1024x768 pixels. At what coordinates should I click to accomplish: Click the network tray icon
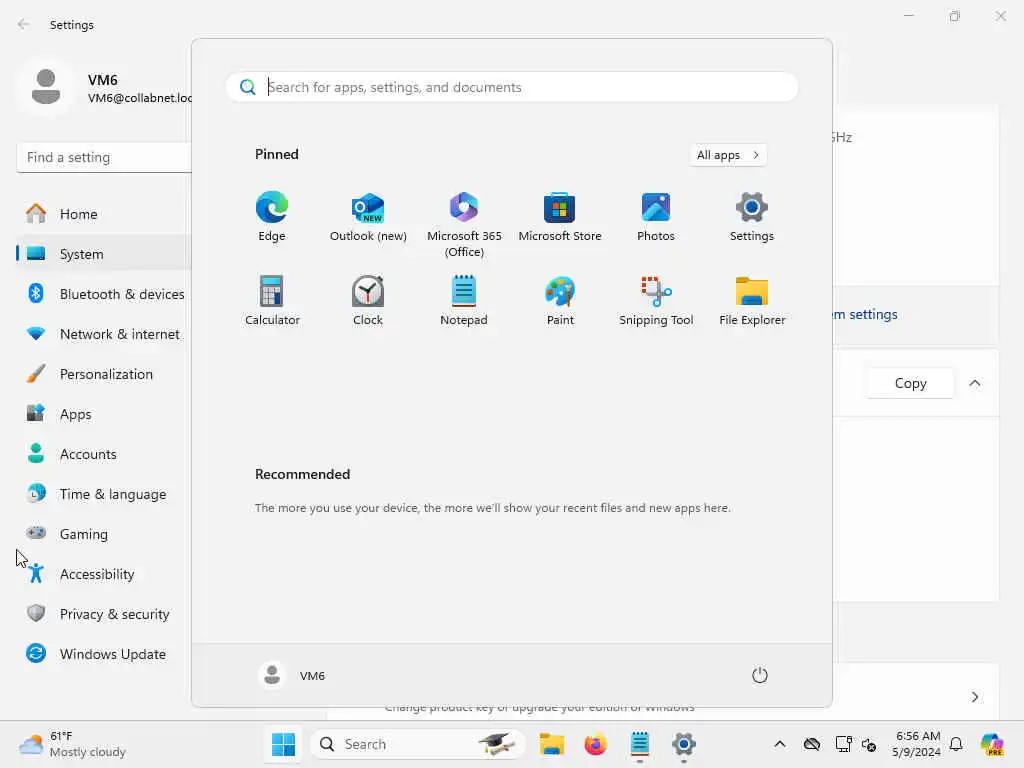click(x=843, y=744)
